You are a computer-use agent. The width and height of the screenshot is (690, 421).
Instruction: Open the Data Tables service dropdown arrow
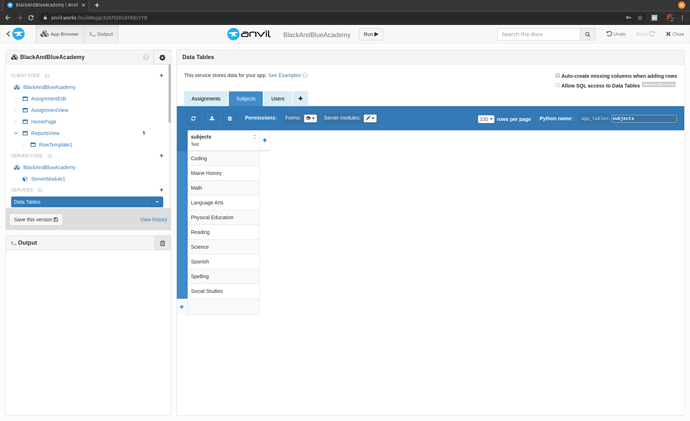coord(157,202)
